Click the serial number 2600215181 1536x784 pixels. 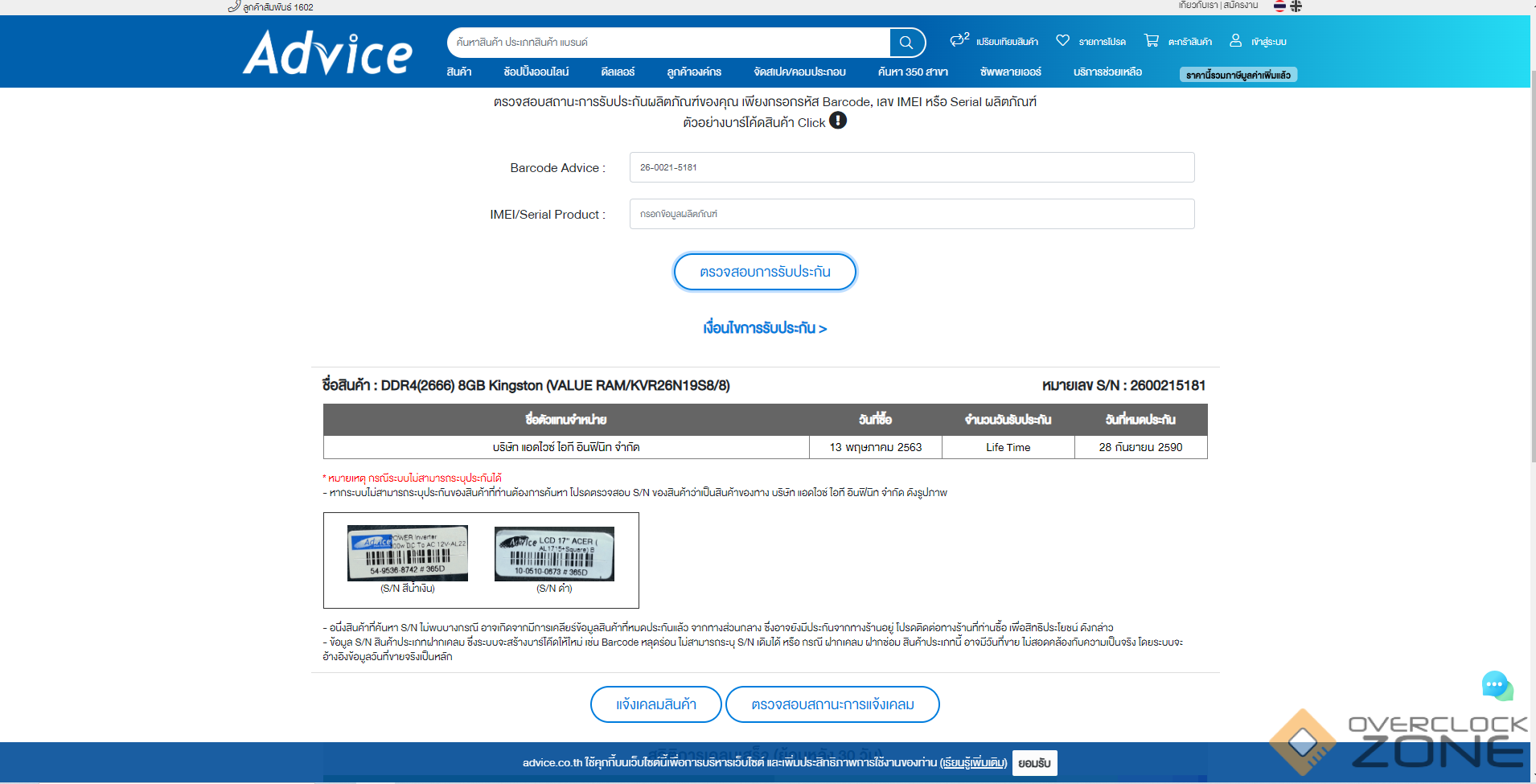tap(1168, 386)
